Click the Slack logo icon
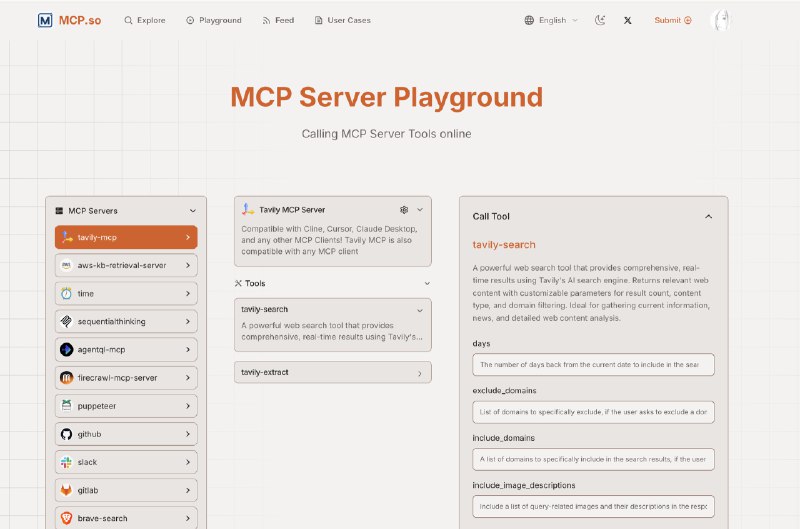The image size is (800, 529). tap(66, 462)
